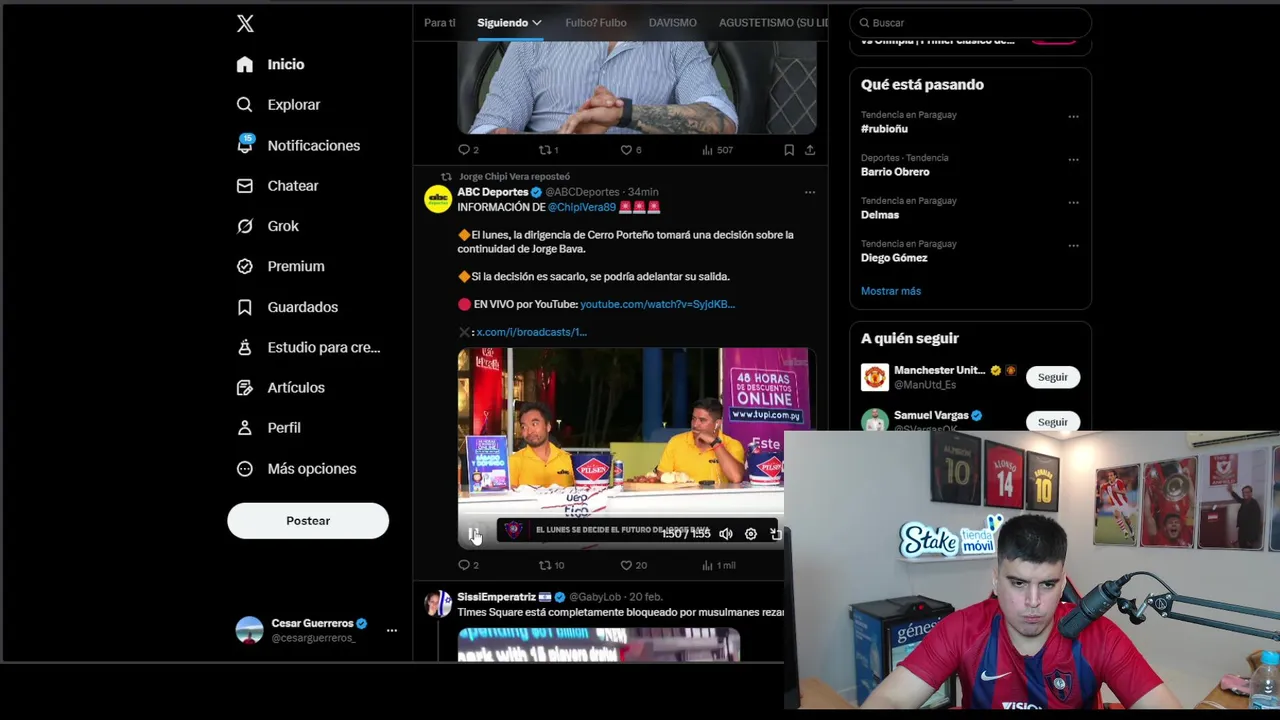Follow Samuel Vargas account
Screen dimensions: 1280x720
tap(1052, 422)
